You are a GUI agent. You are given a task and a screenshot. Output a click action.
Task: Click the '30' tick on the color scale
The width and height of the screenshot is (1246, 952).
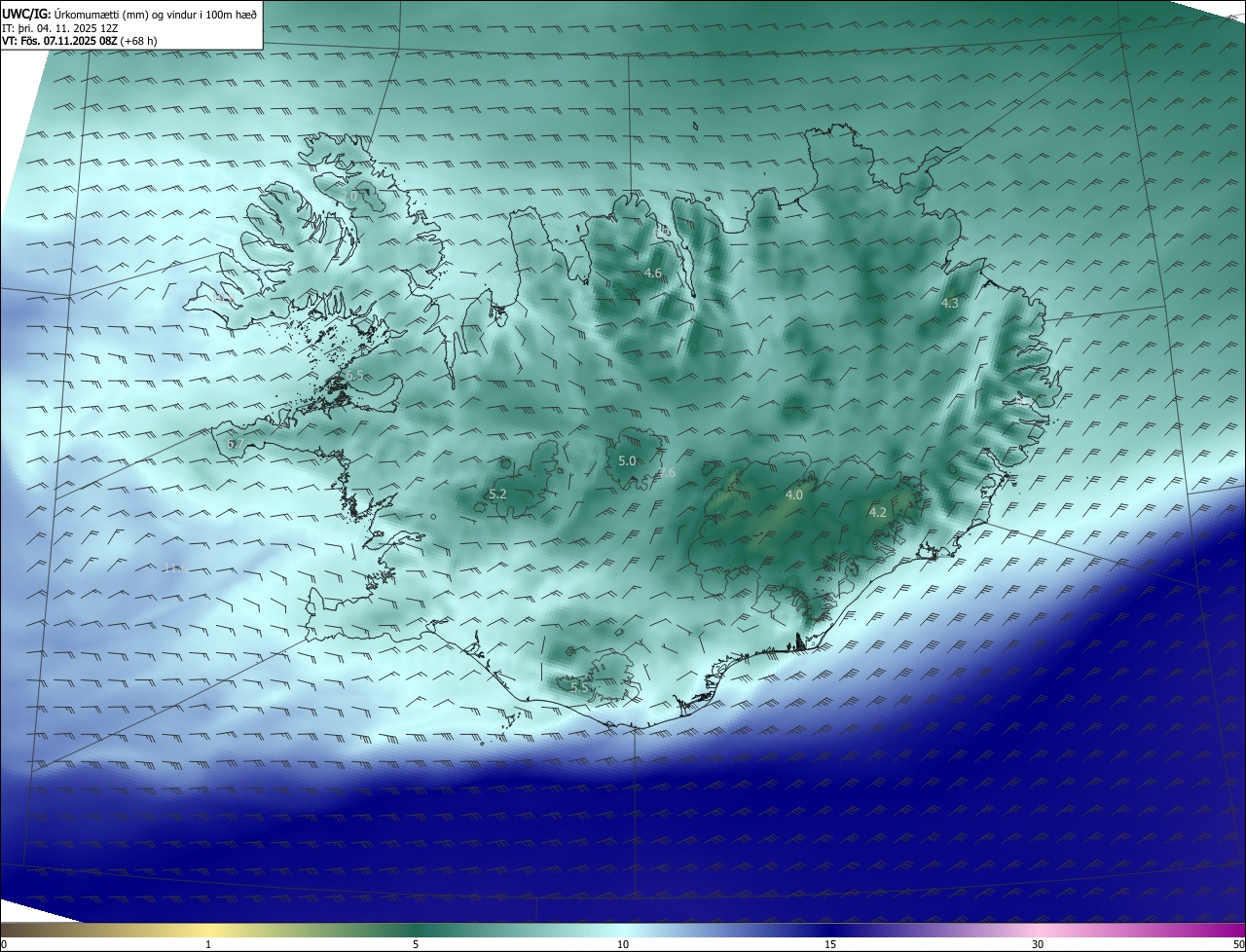point(1038,945)
